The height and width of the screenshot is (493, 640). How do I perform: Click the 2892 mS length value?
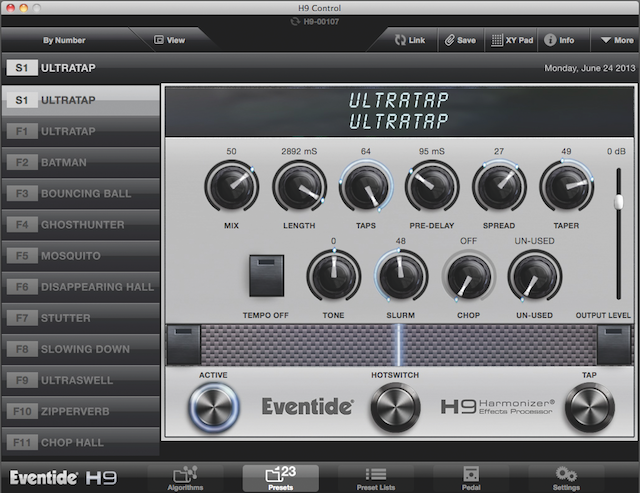(x=299, y=151)
